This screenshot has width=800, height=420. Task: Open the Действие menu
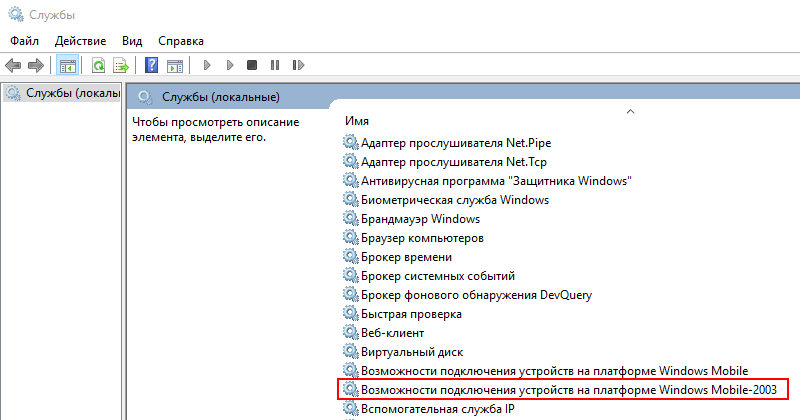81,41
